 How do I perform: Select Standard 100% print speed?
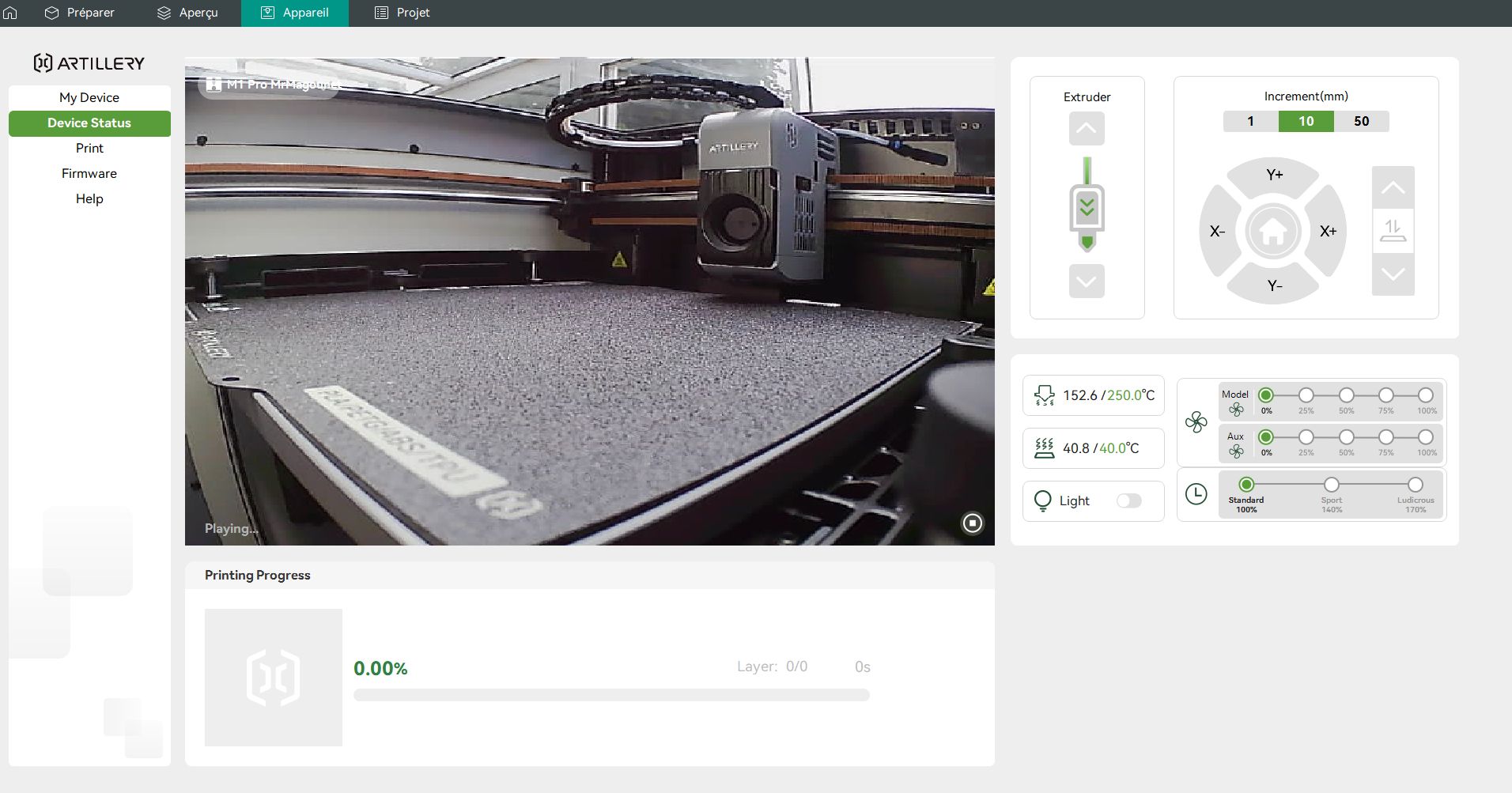tap(1246, 484)
